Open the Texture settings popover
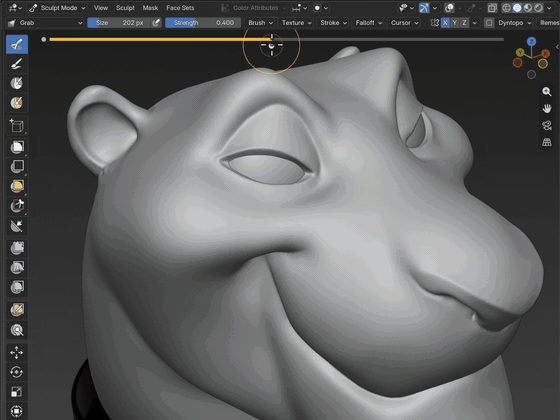560x420 pixels. click(x=296, y=23)
